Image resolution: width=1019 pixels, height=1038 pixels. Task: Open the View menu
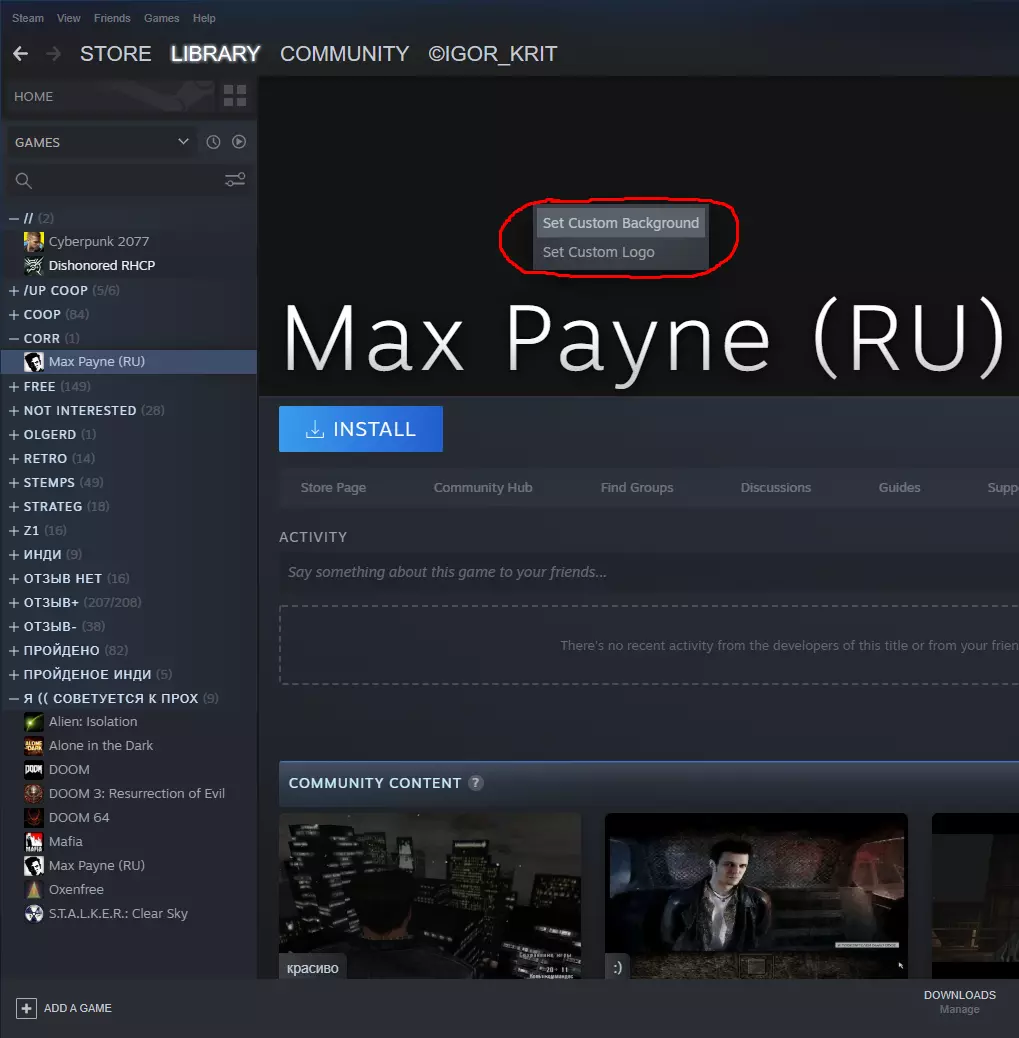point(69,18)
